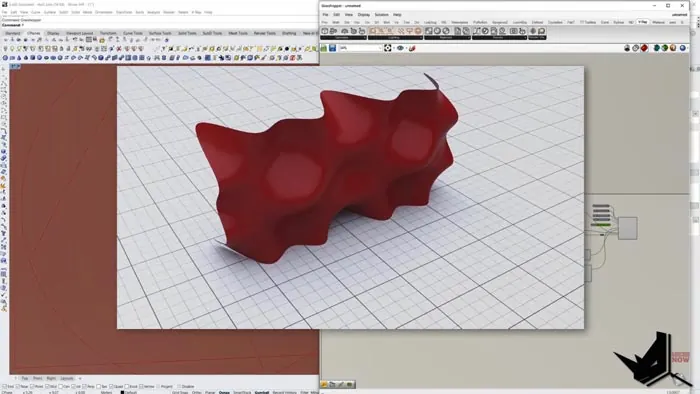The width and height of the screenshot is (700, 394).
Task: Click the last icon in V-Ray Render panel
Action: (x=521, y=31)
